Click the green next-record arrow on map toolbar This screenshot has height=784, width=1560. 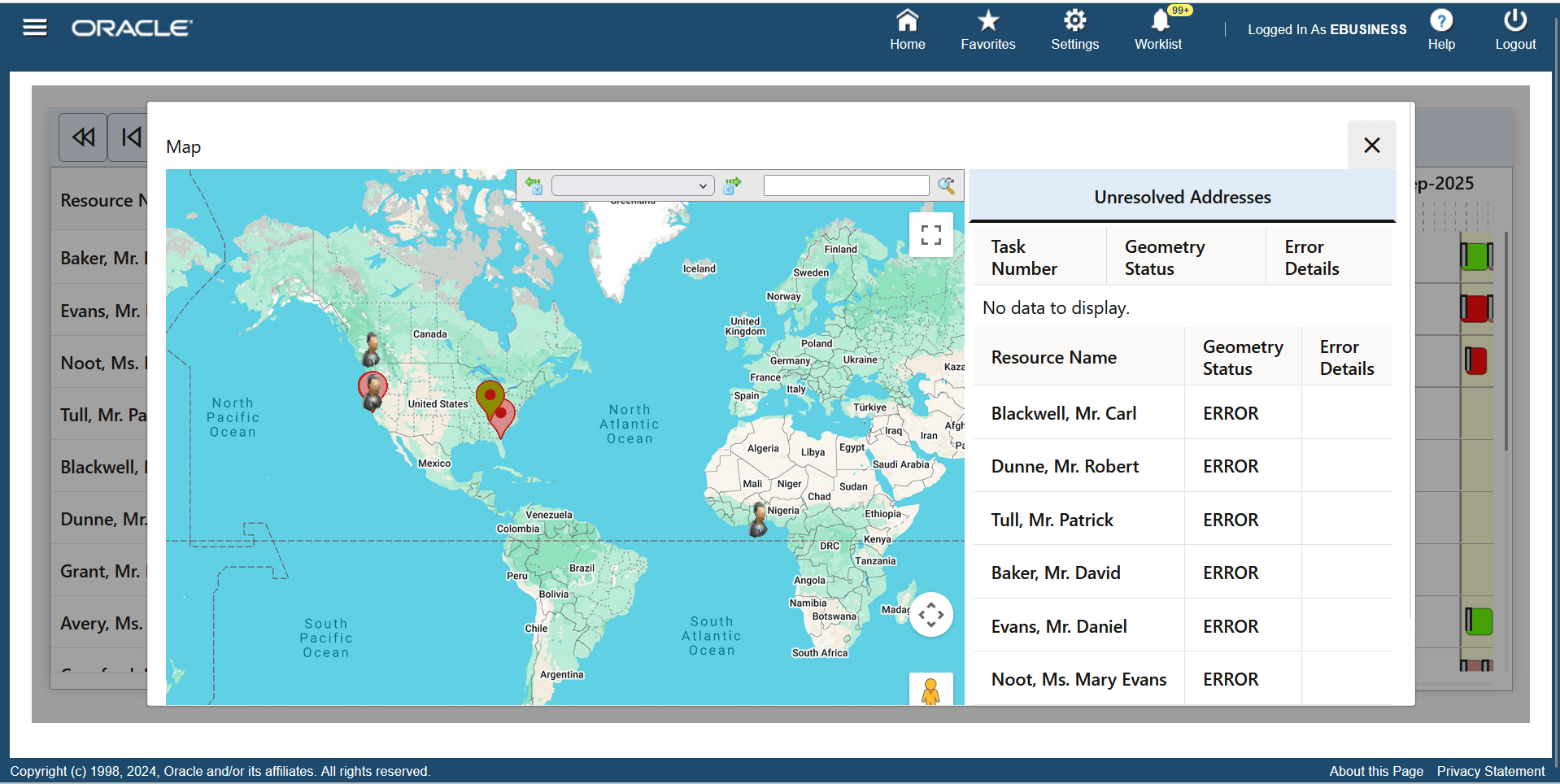[732, 185]
